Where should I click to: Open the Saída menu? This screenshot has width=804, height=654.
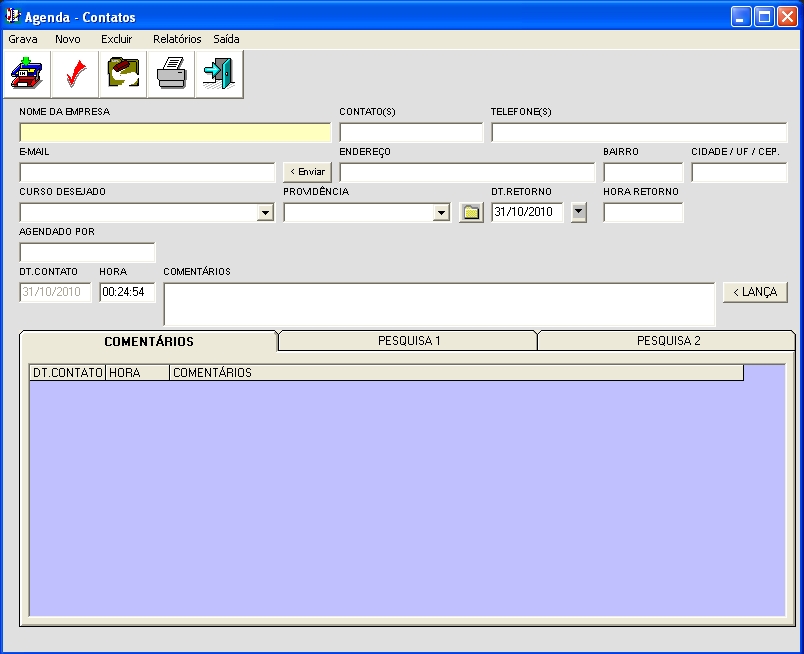pos(226,39)
